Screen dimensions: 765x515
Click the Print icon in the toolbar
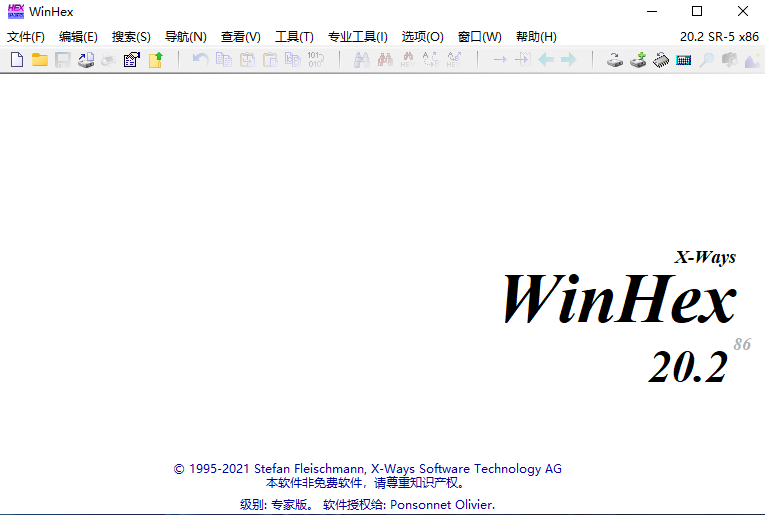108,59
